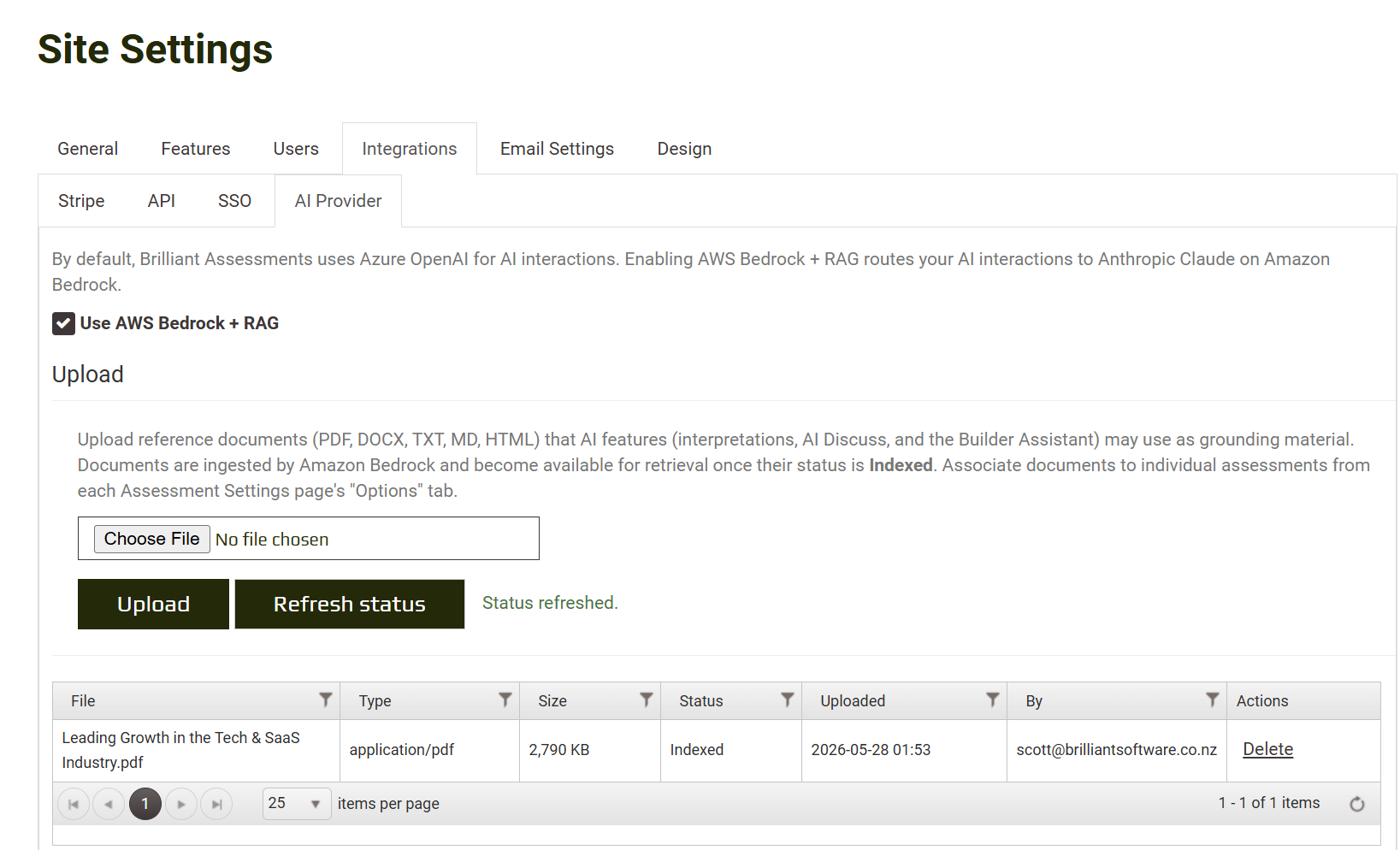Select the AI Provider sub-tab
This screenshot has height=850, width=1400.
(x=338, y=201)
